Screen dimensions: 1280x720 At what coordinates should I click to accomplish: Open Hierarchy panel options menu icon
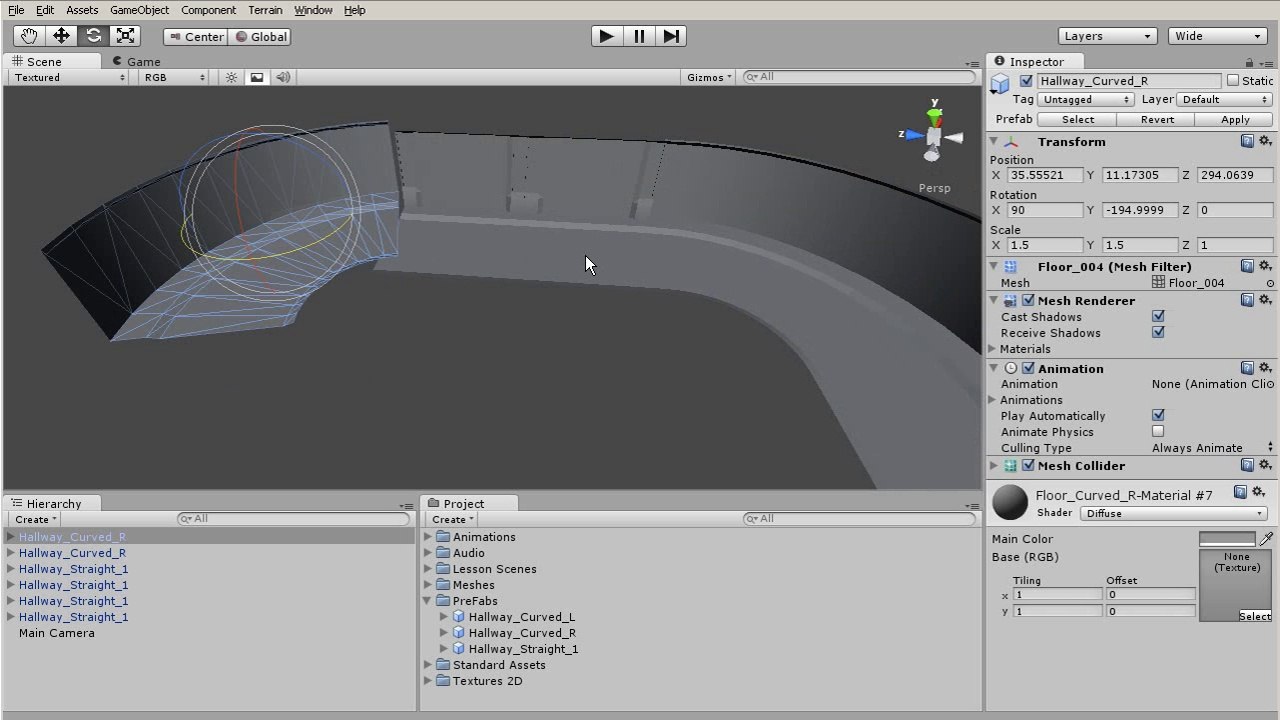click(406, 506)
